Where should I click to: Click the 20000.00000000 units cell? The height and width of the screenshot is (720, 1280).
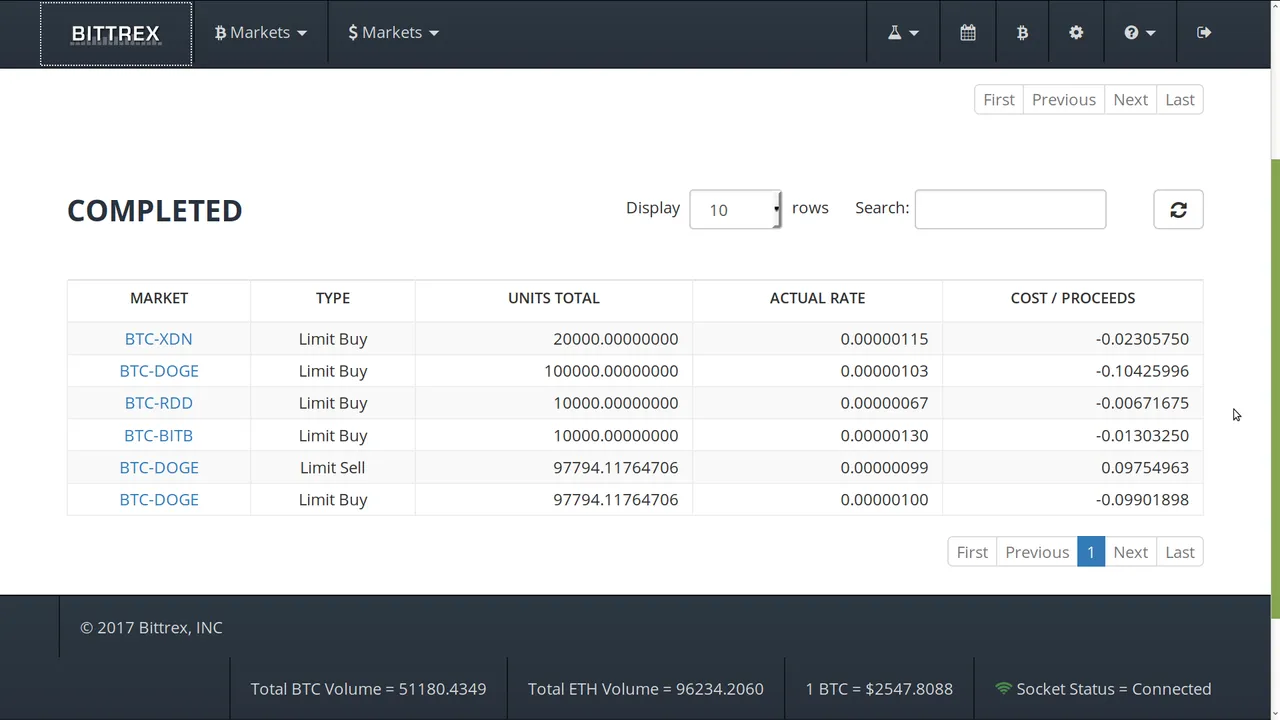coord(554,339)
